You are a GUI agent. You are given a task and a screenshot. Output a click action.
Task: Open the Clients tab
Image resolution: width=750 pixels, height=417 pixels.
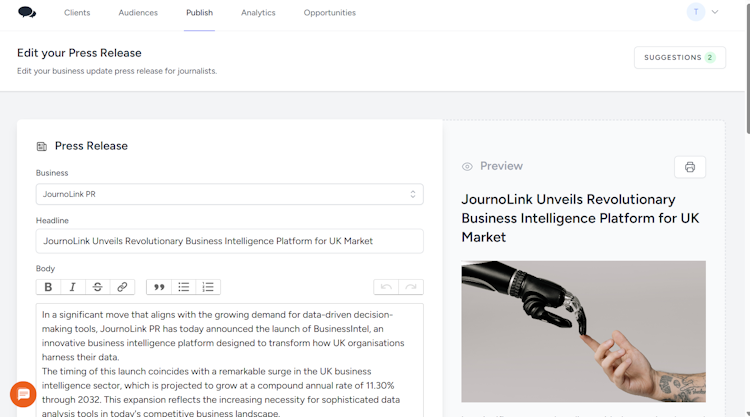tap(77, 13)
